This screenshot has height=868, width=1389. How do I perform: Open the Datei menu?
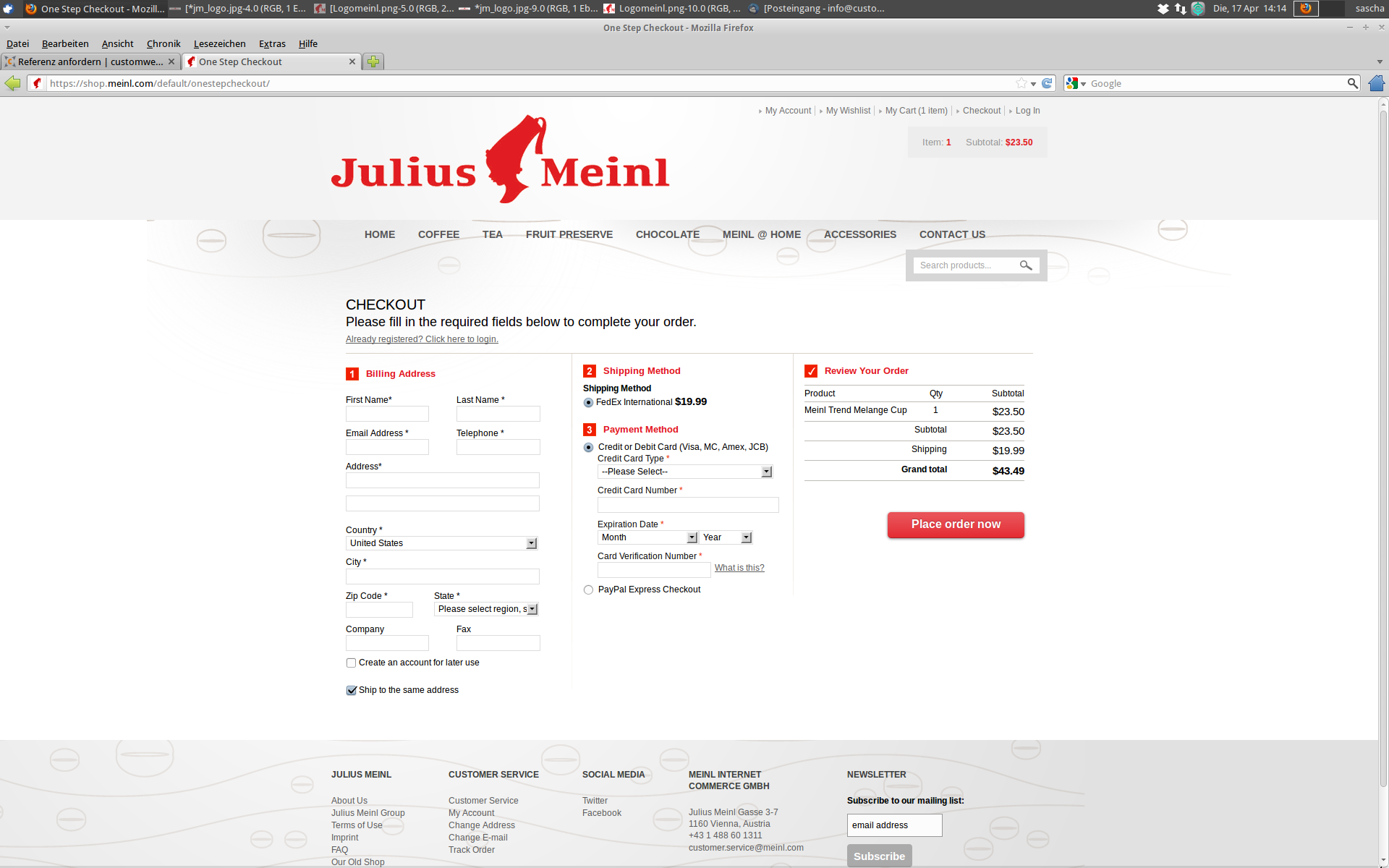point(17,43)
